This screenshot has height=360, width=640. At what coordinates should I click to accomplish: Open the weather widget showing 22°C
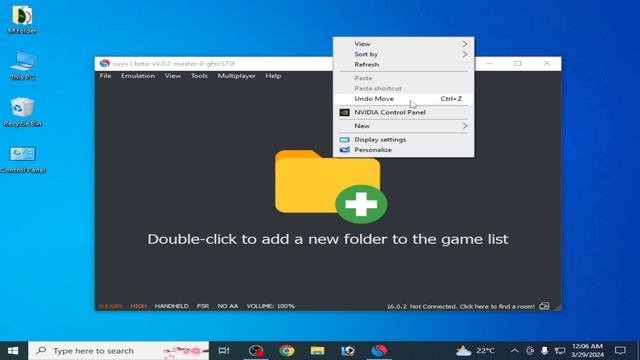[x=475, y=351]
